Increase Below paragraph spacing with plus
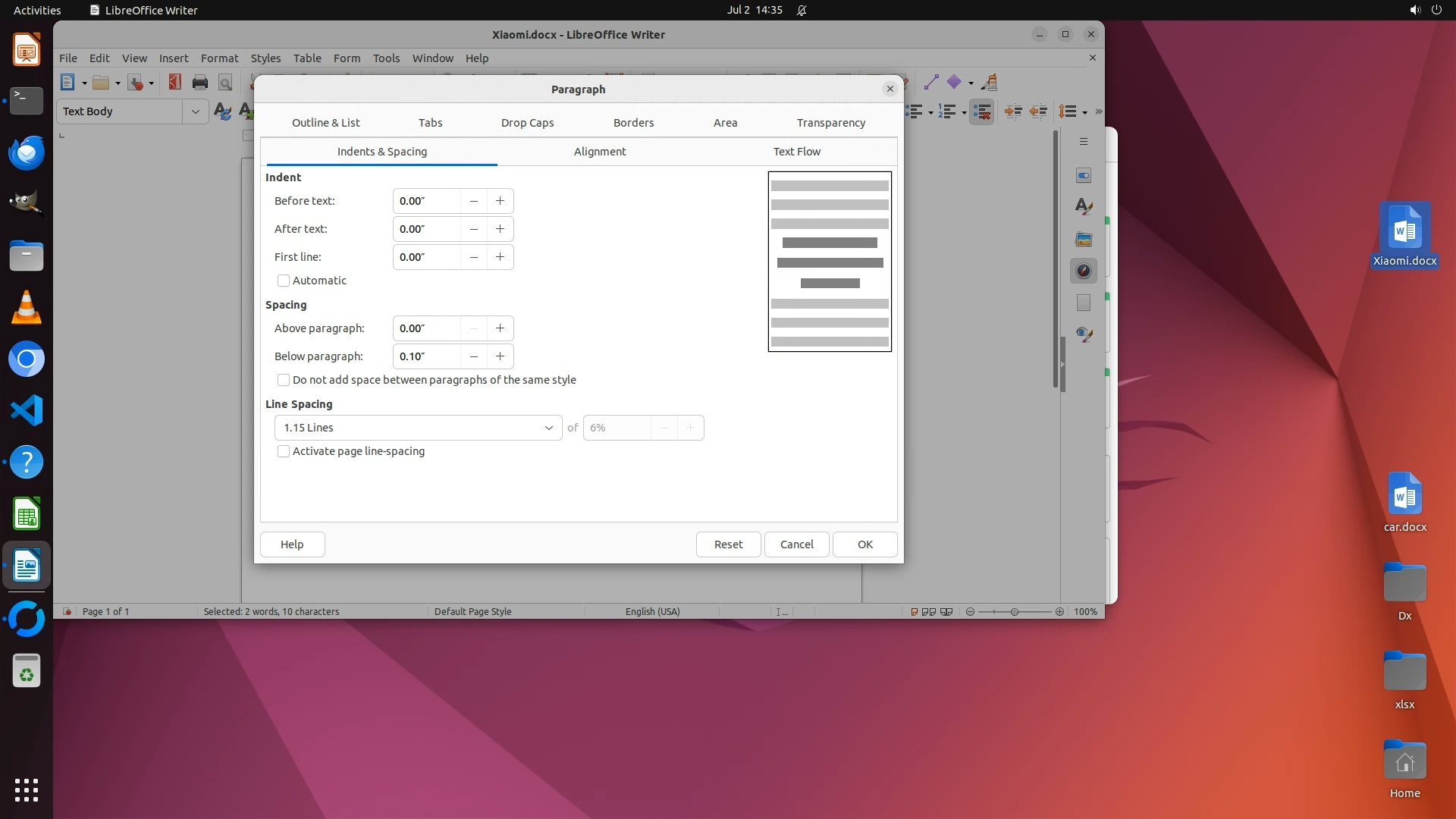This screenshot has height=819, width=1456. point(500,356)
